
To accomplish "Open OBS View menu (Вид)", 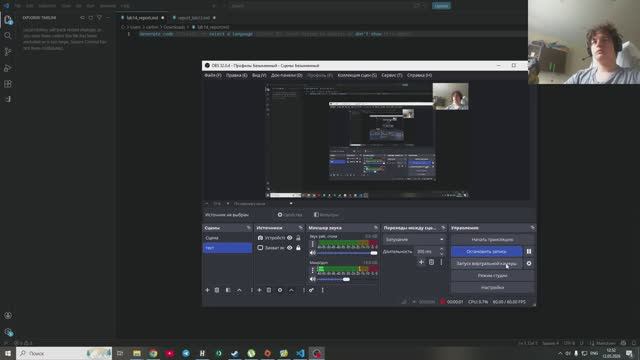I will [x=259, y=75].
